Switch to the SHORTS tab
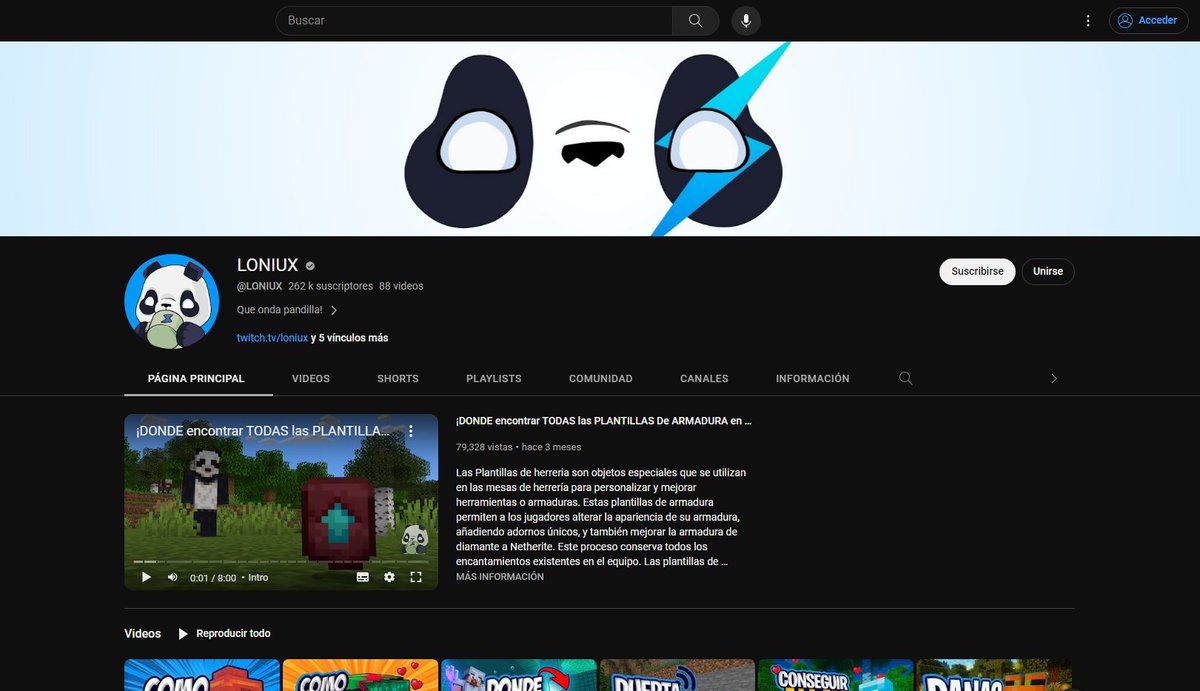Image resolution: width=1200 pixels, height=691 pixels. (398, 379)
